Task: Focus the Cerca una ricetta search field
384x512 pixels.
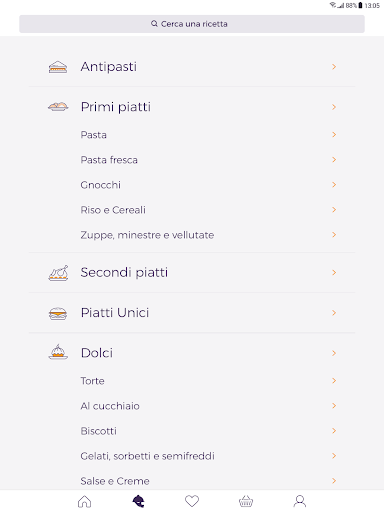Action: [x=192, y=24]
